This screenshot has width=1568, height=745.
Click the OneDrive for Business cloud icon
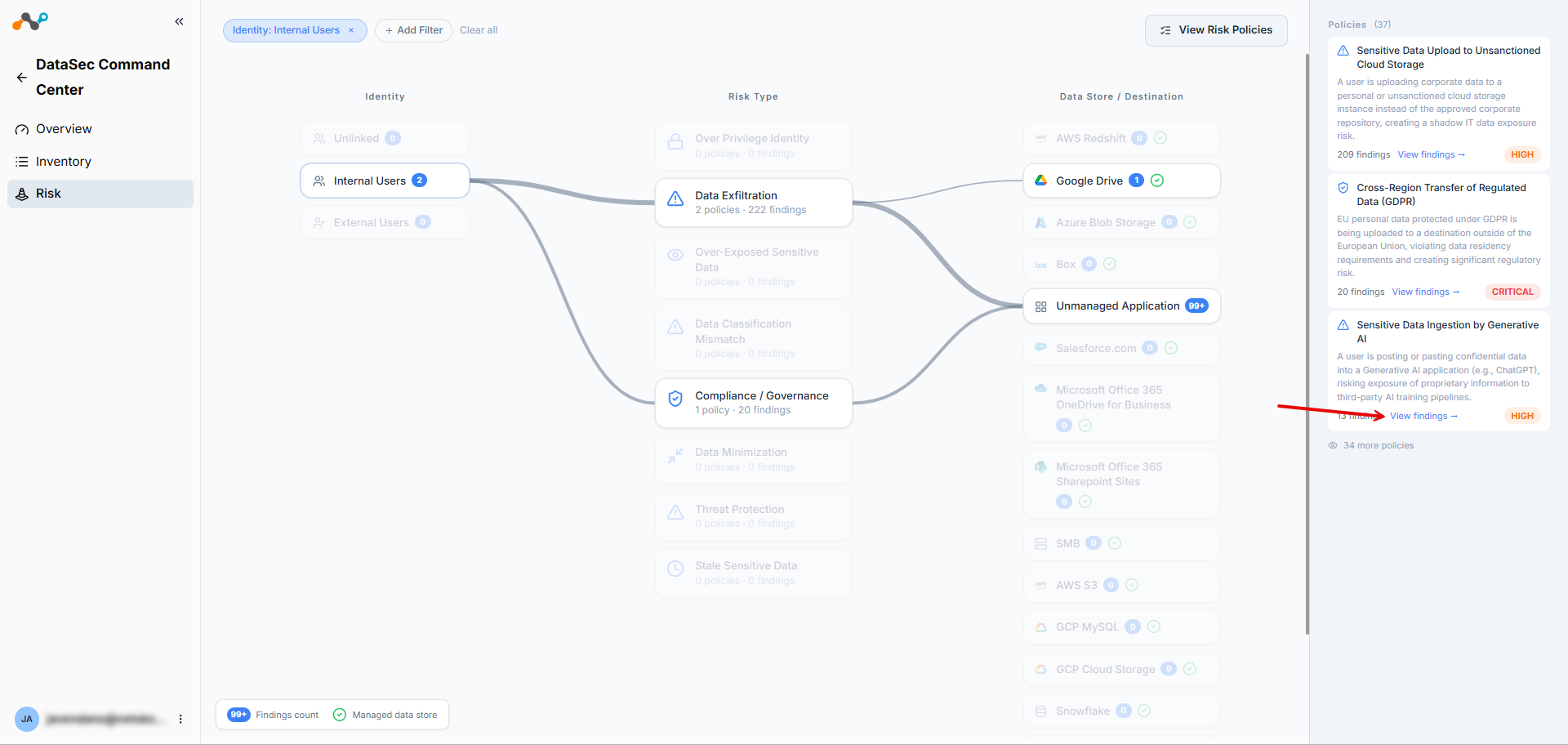[x=1040, y=389]
